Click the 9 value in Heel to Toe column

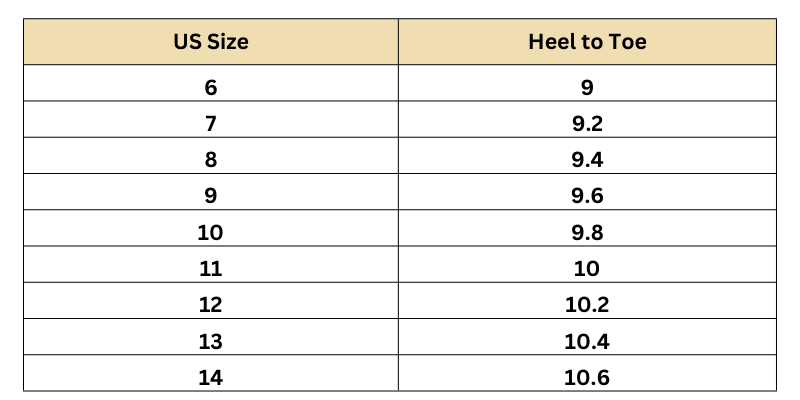point(587,87)
